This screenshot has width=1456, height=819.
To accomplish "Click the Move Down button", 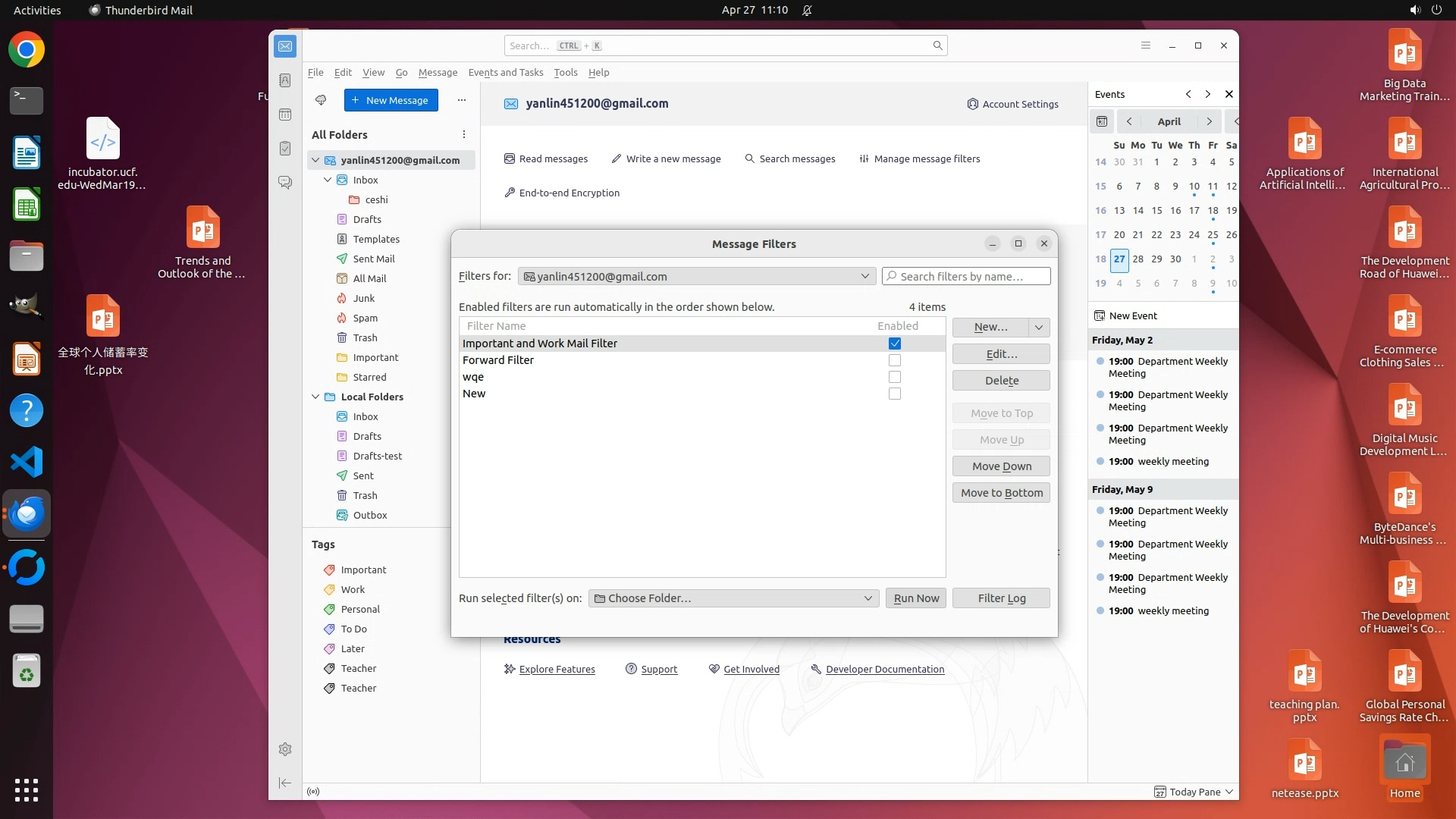I will 1001,466.
